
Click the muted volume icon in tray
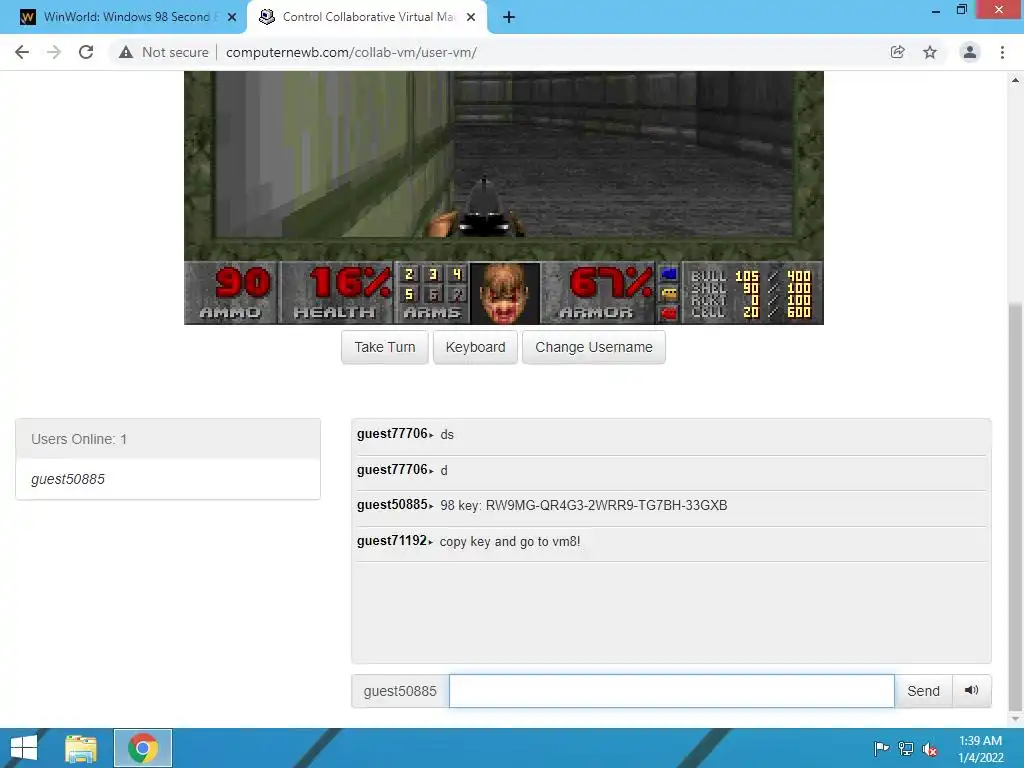[930, 748]
